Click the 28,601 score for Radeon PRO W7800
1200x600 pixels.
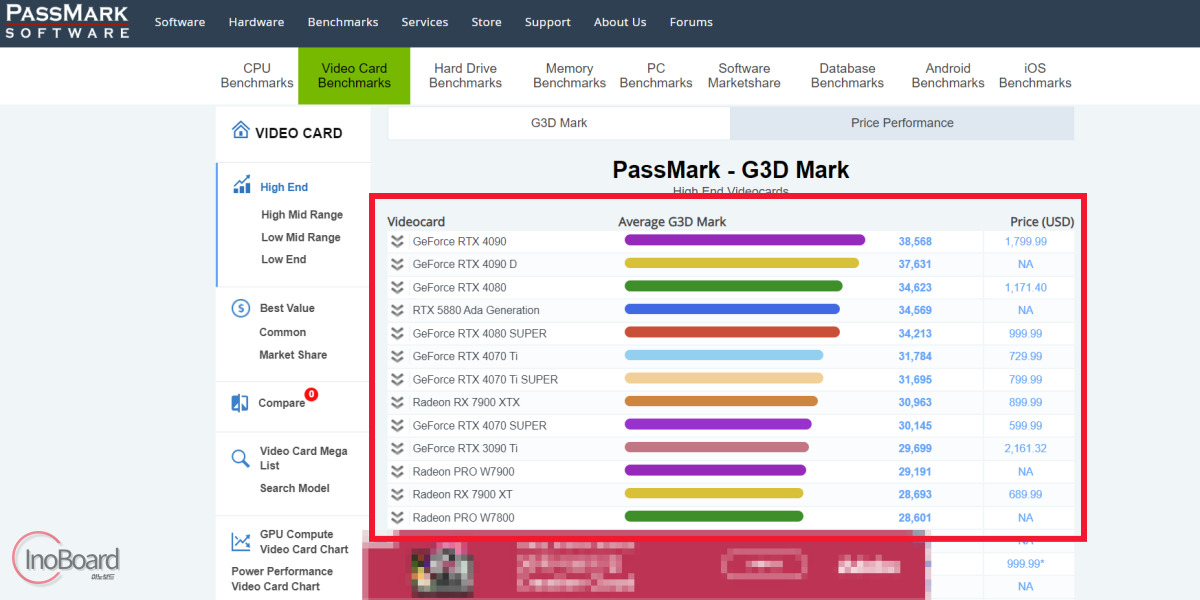click(915, 517)
